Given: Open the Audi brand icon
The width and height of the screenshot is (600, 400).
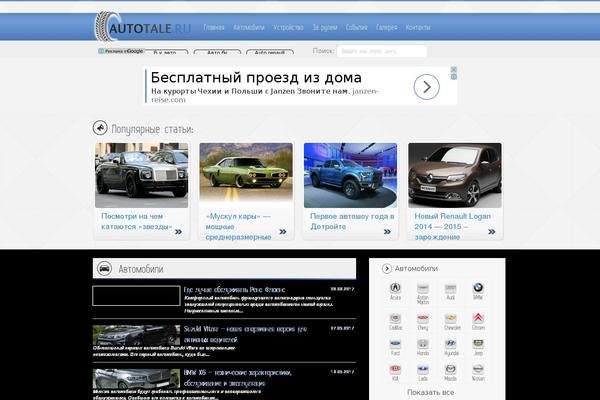Looking at the screenshot, I should (450, 290).
